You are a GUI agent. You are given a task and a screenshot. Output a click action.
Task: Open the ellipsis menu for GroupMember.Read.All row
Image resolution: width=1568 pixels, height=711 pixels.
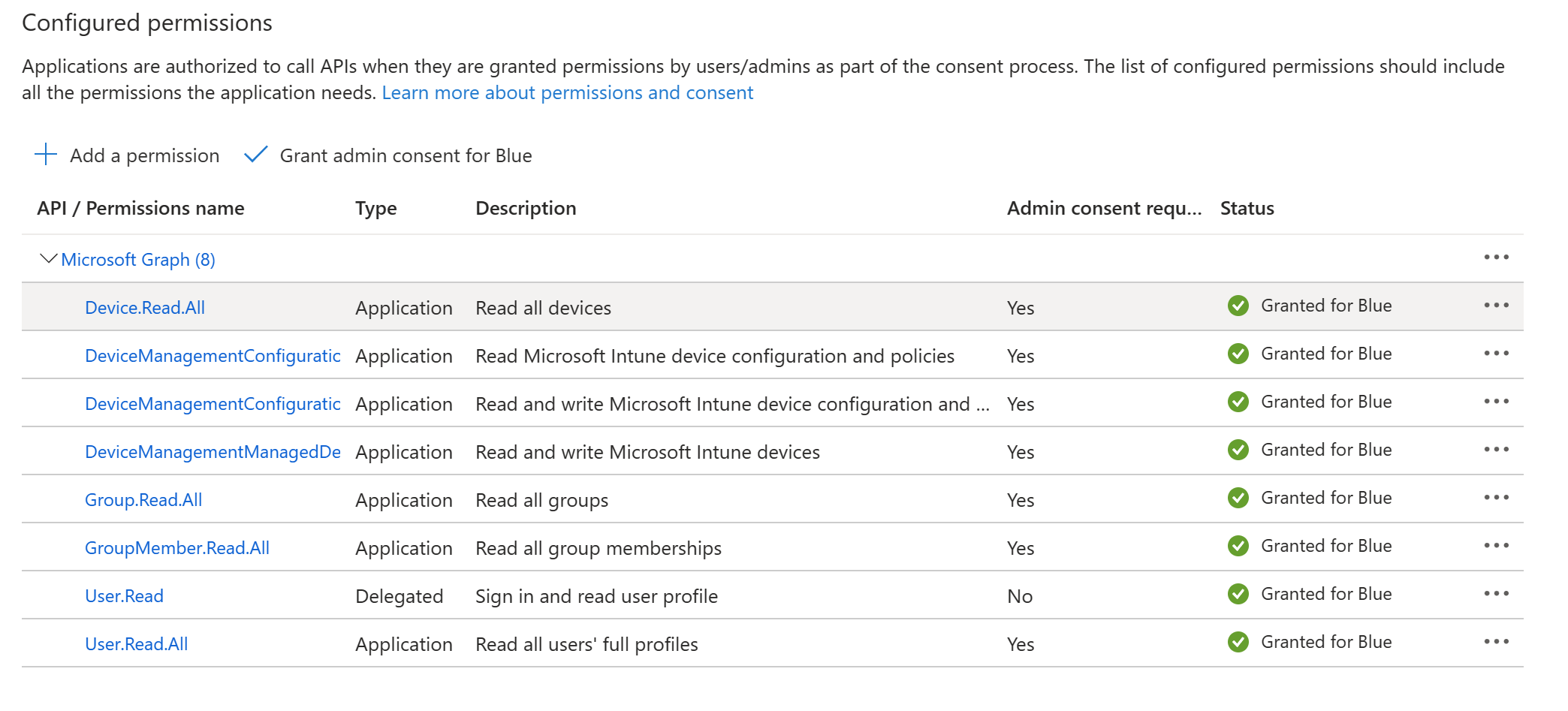point(1496,546)
